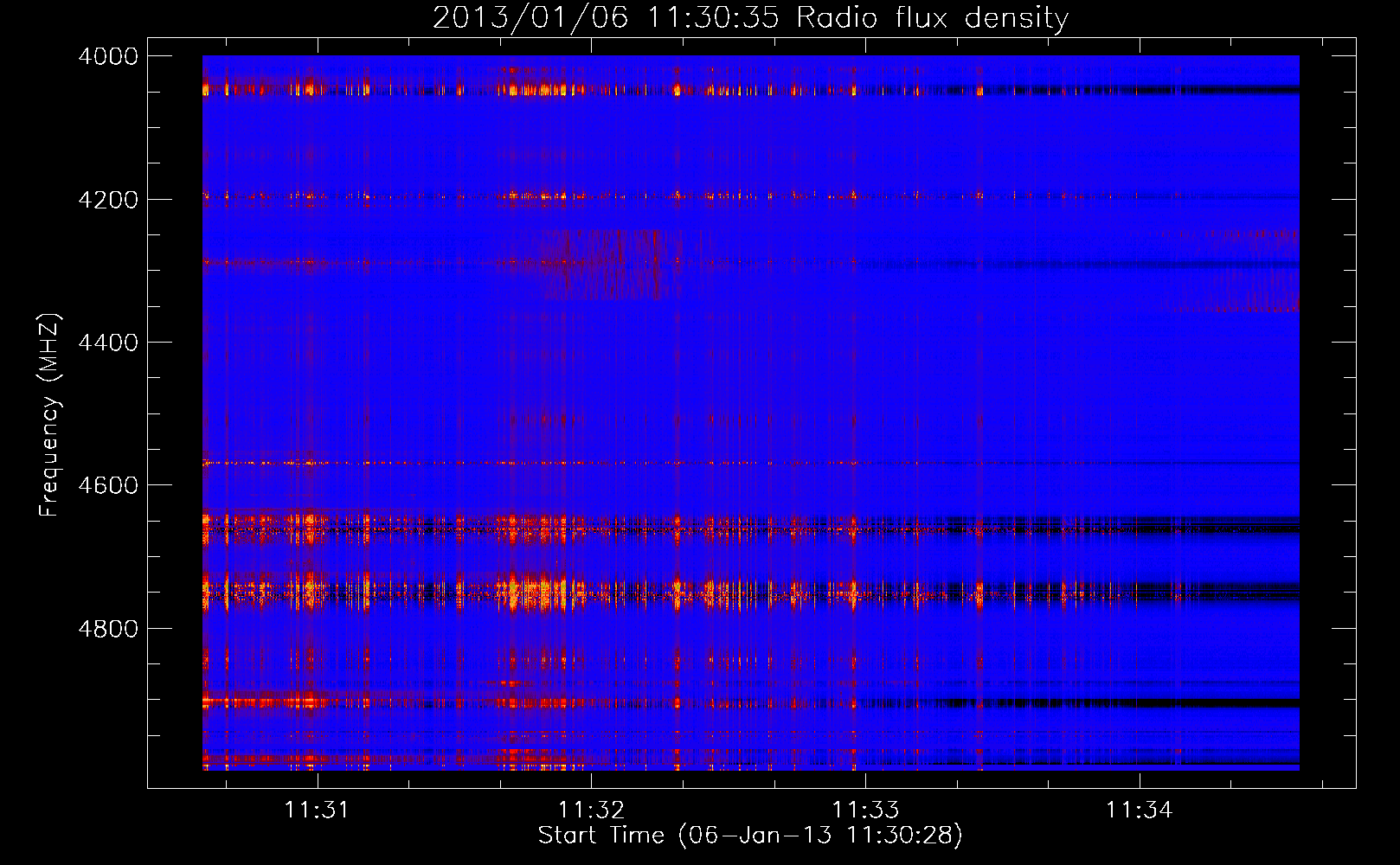1400x865 pixels.
Task: Click the spectrogram plot area
Action: (x=751, y=413)
